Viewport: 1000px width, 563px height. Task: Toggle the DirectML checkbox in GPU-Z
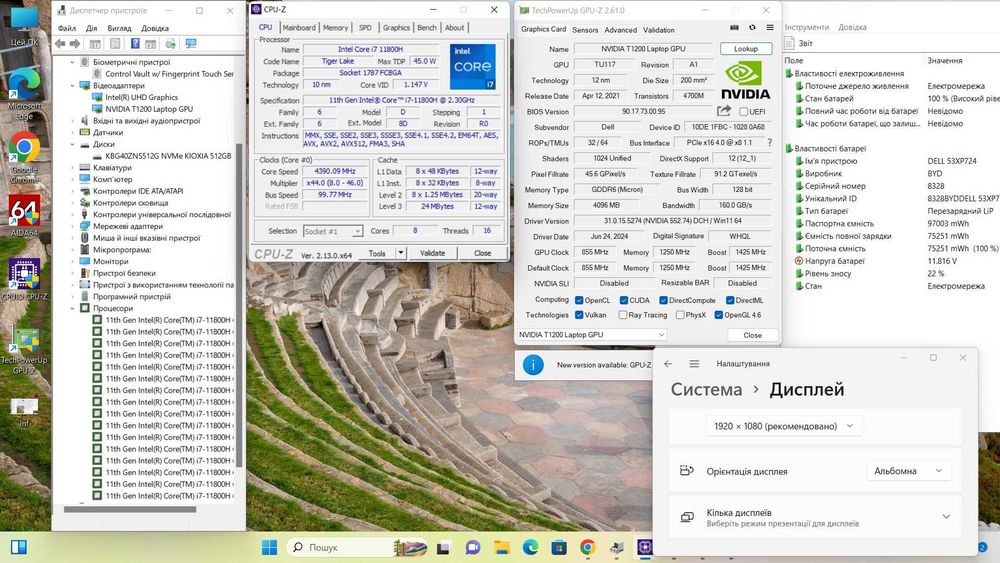tap(730, 300)
